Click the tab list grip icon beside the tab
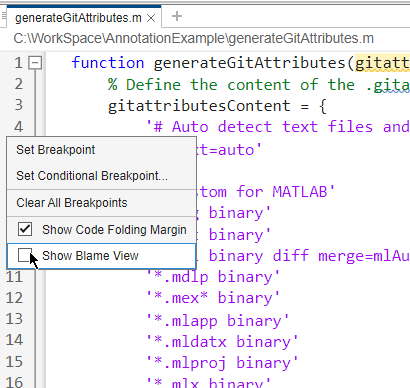This screenshot has width=410, height=388. (4, 16)
